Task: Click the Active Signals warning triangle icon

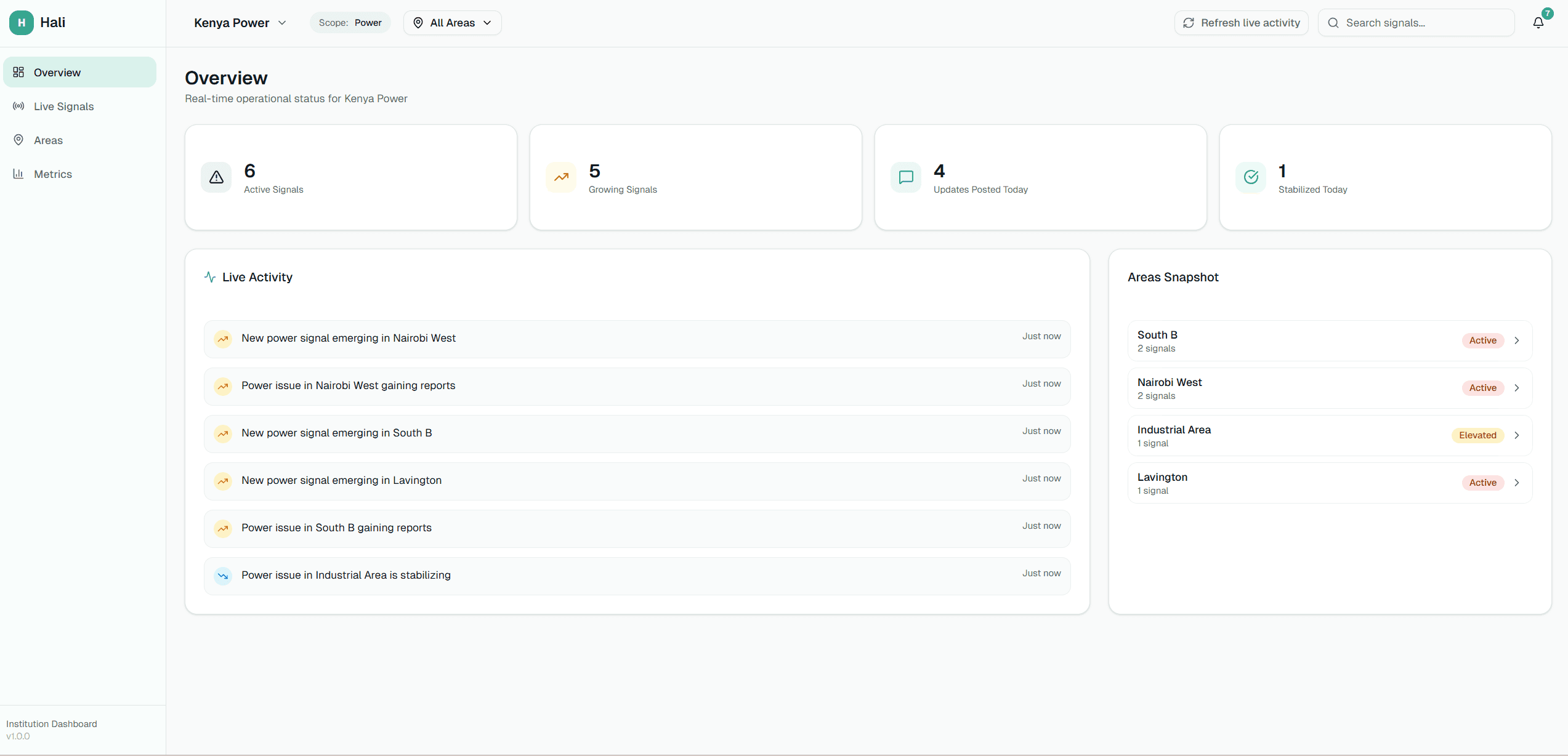Action: click(216, 177)
